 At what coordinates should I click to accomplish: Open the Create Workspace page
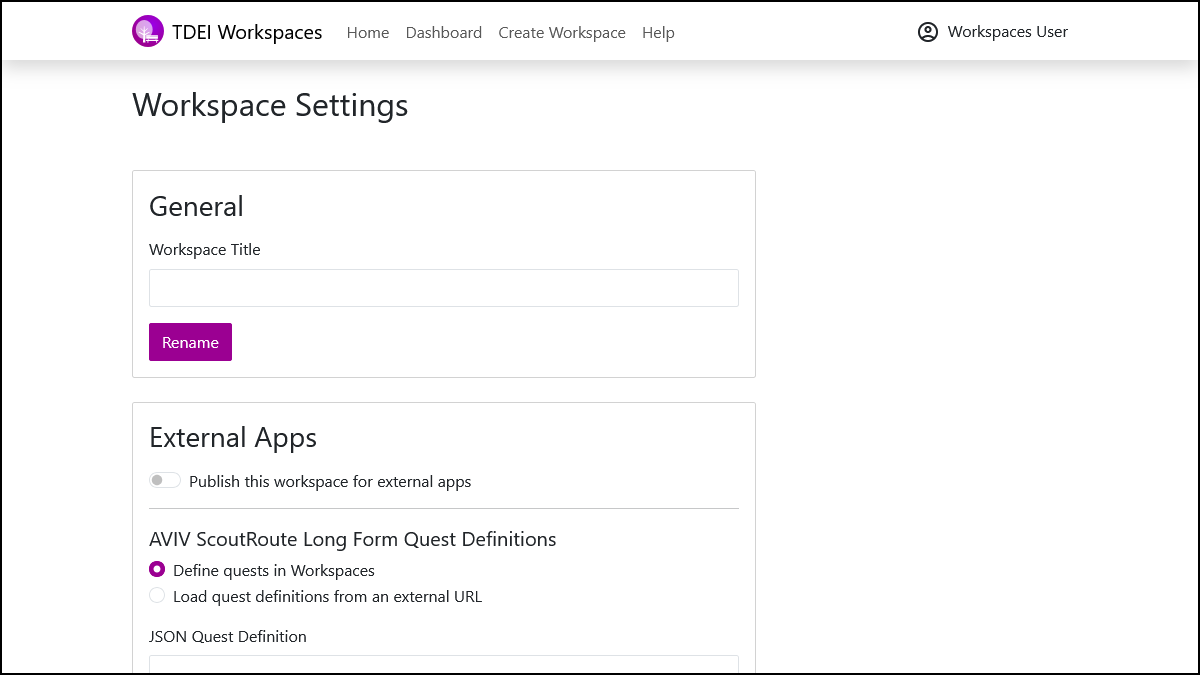561,32
